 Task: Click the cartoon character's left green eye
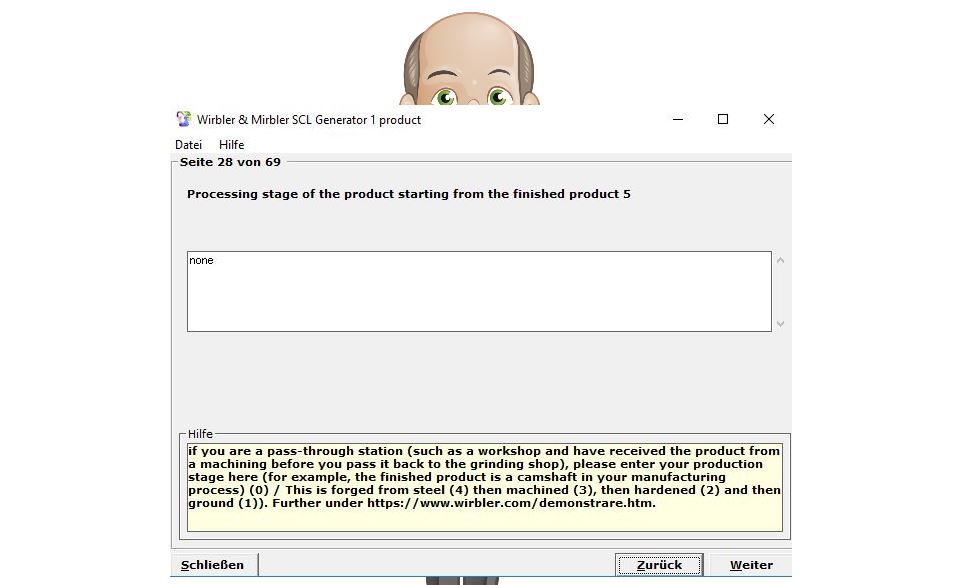click(x=446, y=97)
